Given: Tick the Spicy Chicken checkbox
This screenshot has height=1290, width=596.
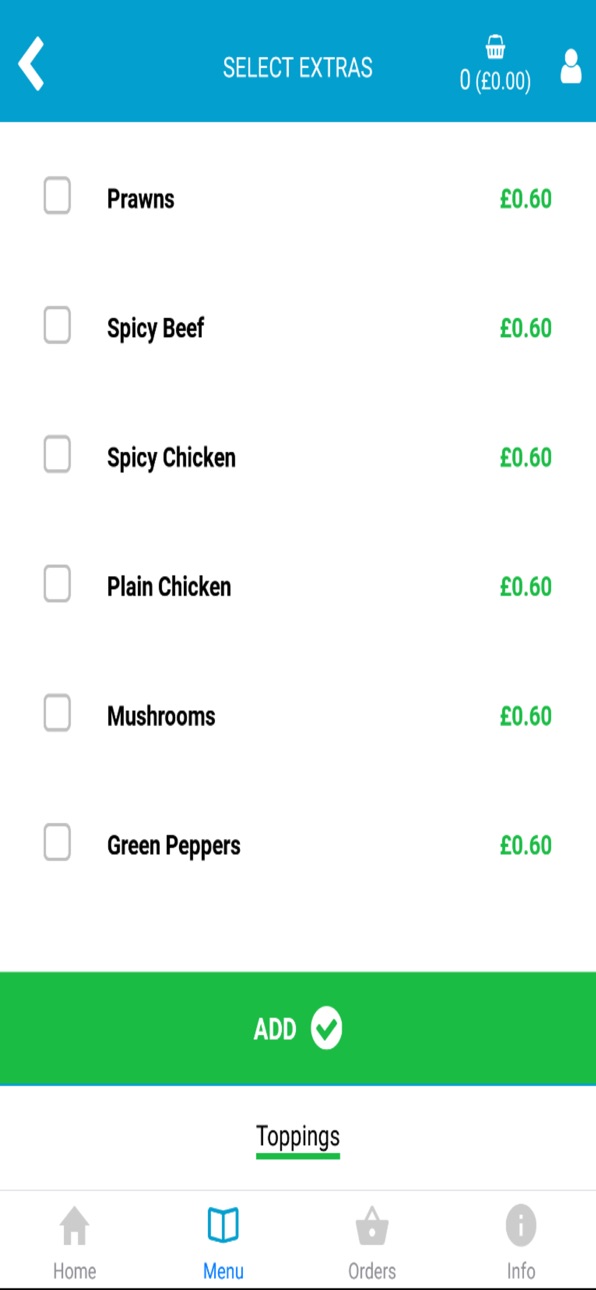Looking at the screenshot, I should (57, 455).
